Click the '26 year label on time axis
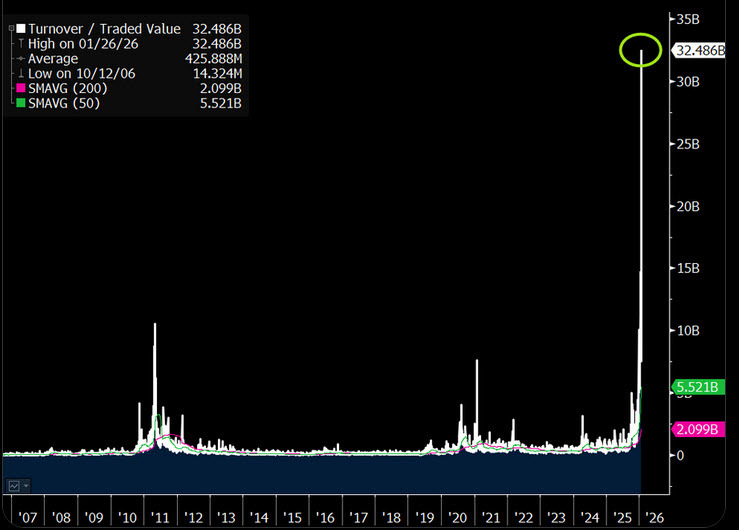This screenshot has height=530, width=739. point(655,517)
